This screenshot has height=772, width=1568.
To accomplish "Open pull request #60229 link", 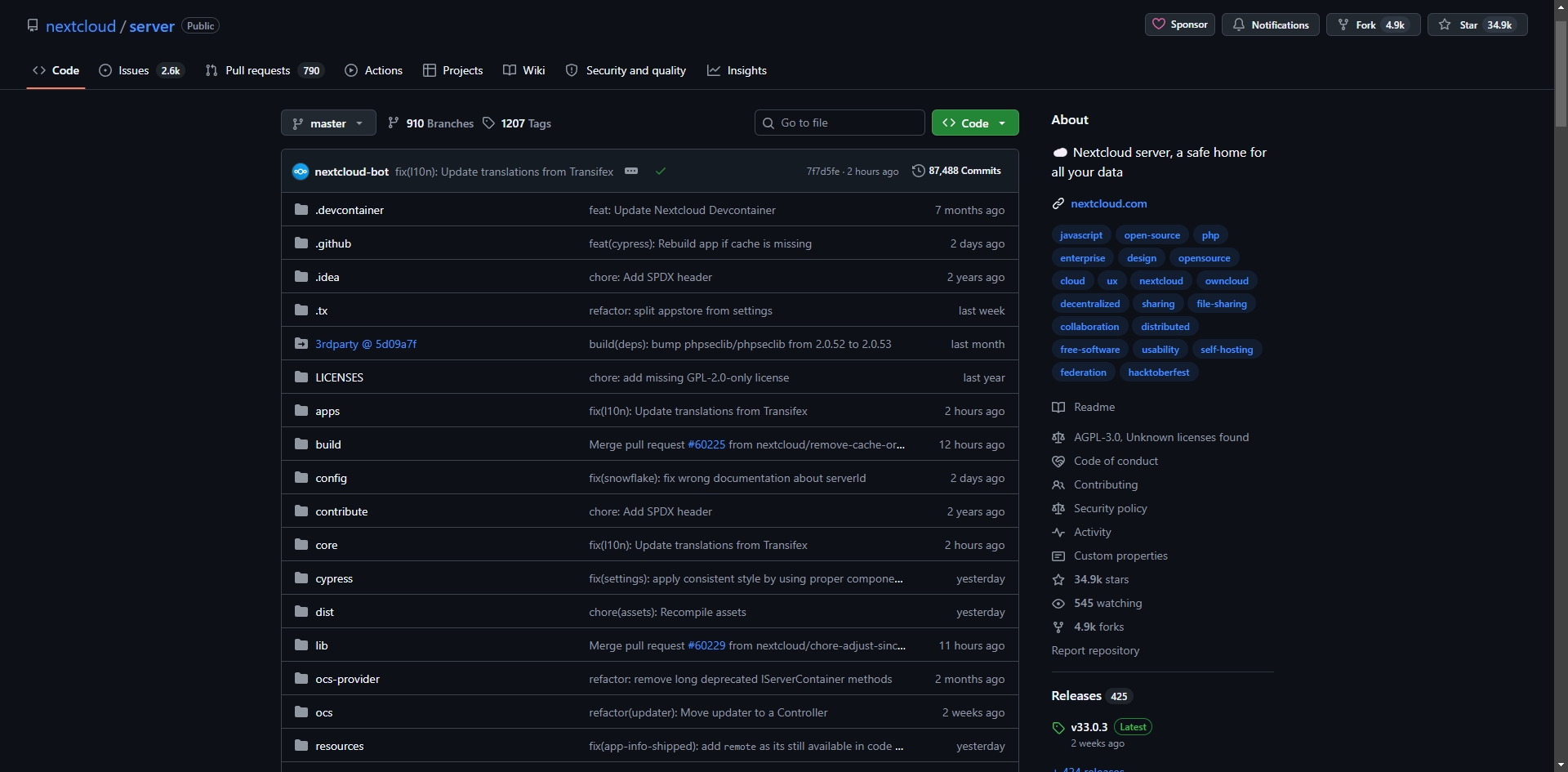I will point(706,645).
